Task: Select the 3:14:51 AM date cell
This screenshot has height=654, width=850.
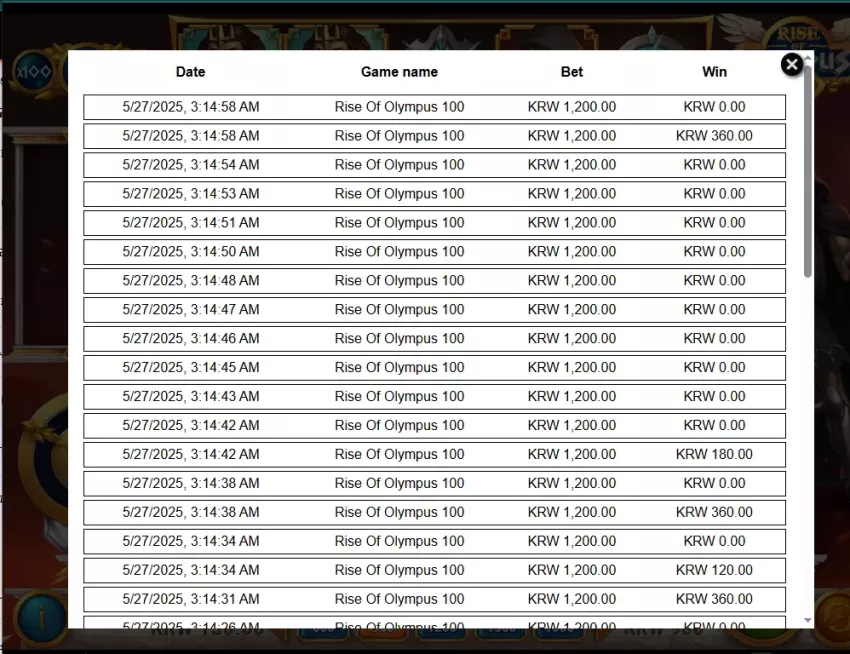Action: point(191,223)
